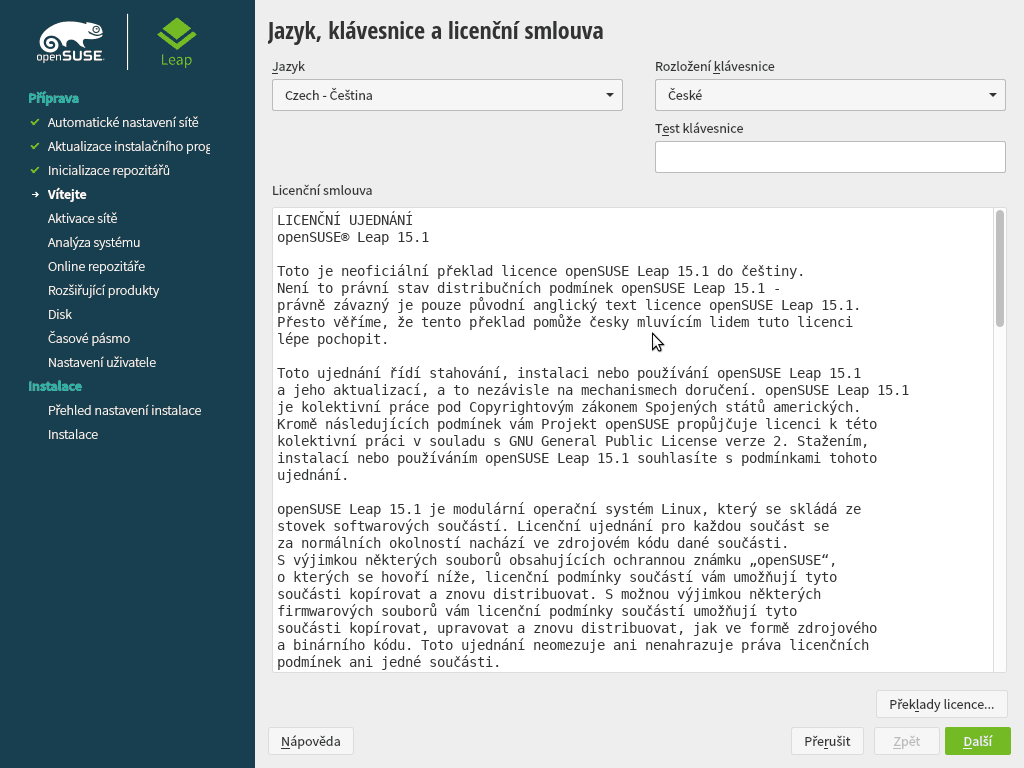Click the checkmark beside Aktualizace instalačního programu

[36, 146]
